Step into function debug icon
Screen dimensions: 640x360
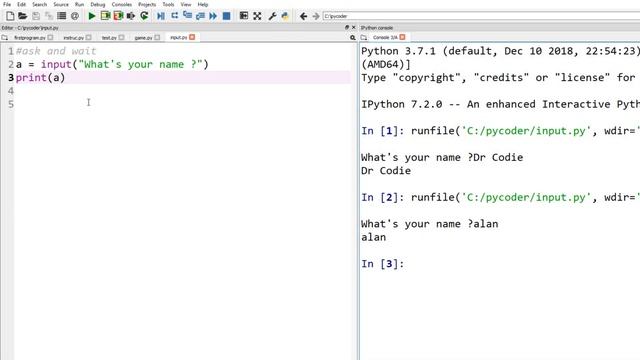tap(187, 16)
